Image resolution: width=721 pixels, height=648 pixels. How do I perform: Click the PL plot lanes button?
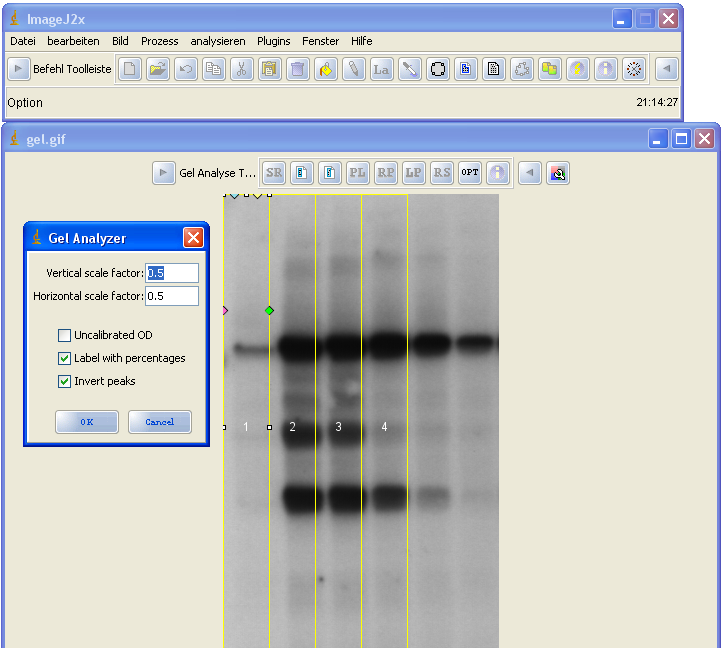pos(358,173)
